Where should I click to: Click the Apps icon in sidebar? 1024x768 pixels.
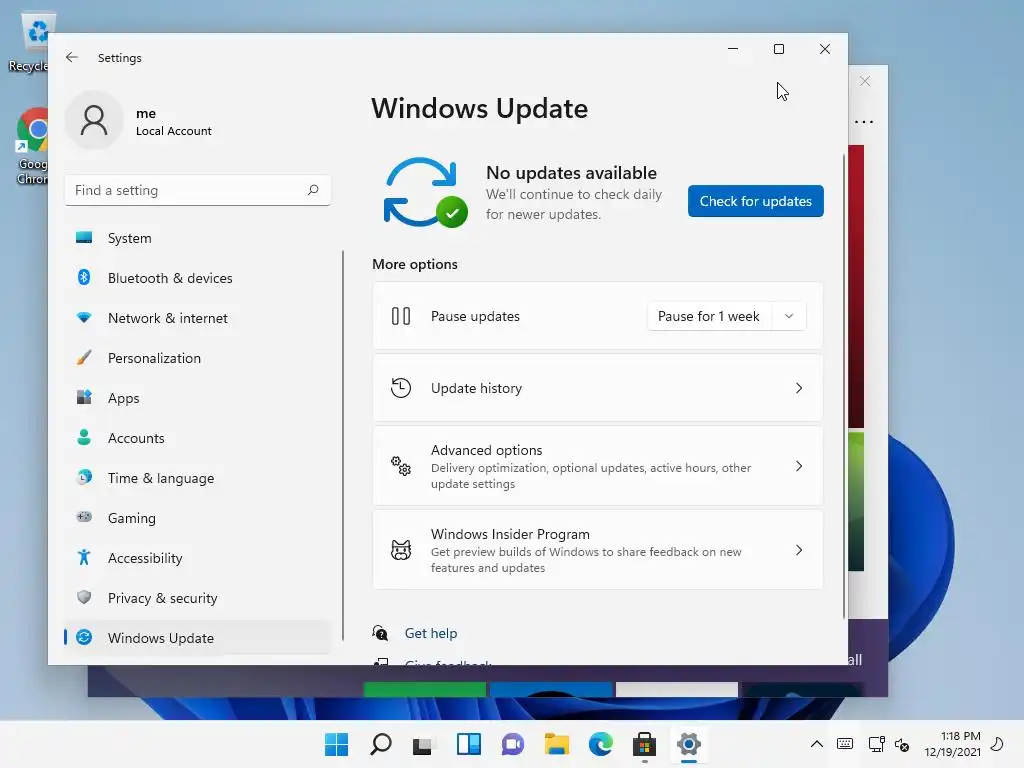pos(84,397)
